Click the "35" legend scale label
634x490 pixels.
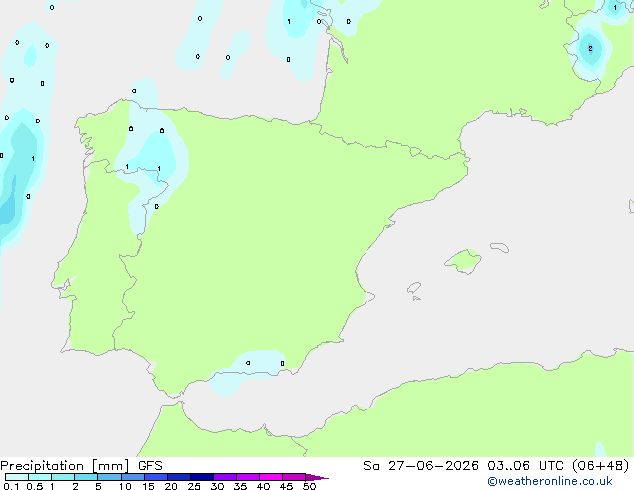(240, 486)
